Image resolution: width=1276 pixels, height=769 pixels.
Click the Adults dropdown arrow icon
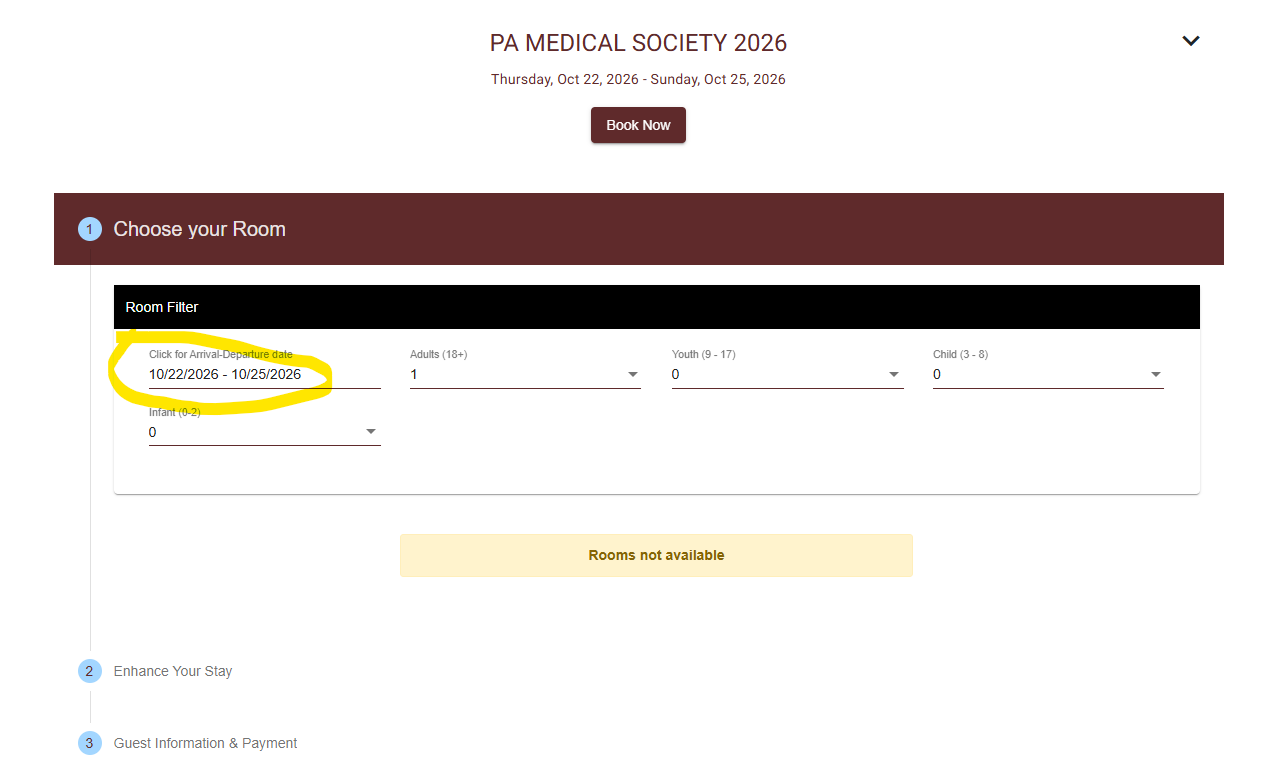(x=633, y=375)
